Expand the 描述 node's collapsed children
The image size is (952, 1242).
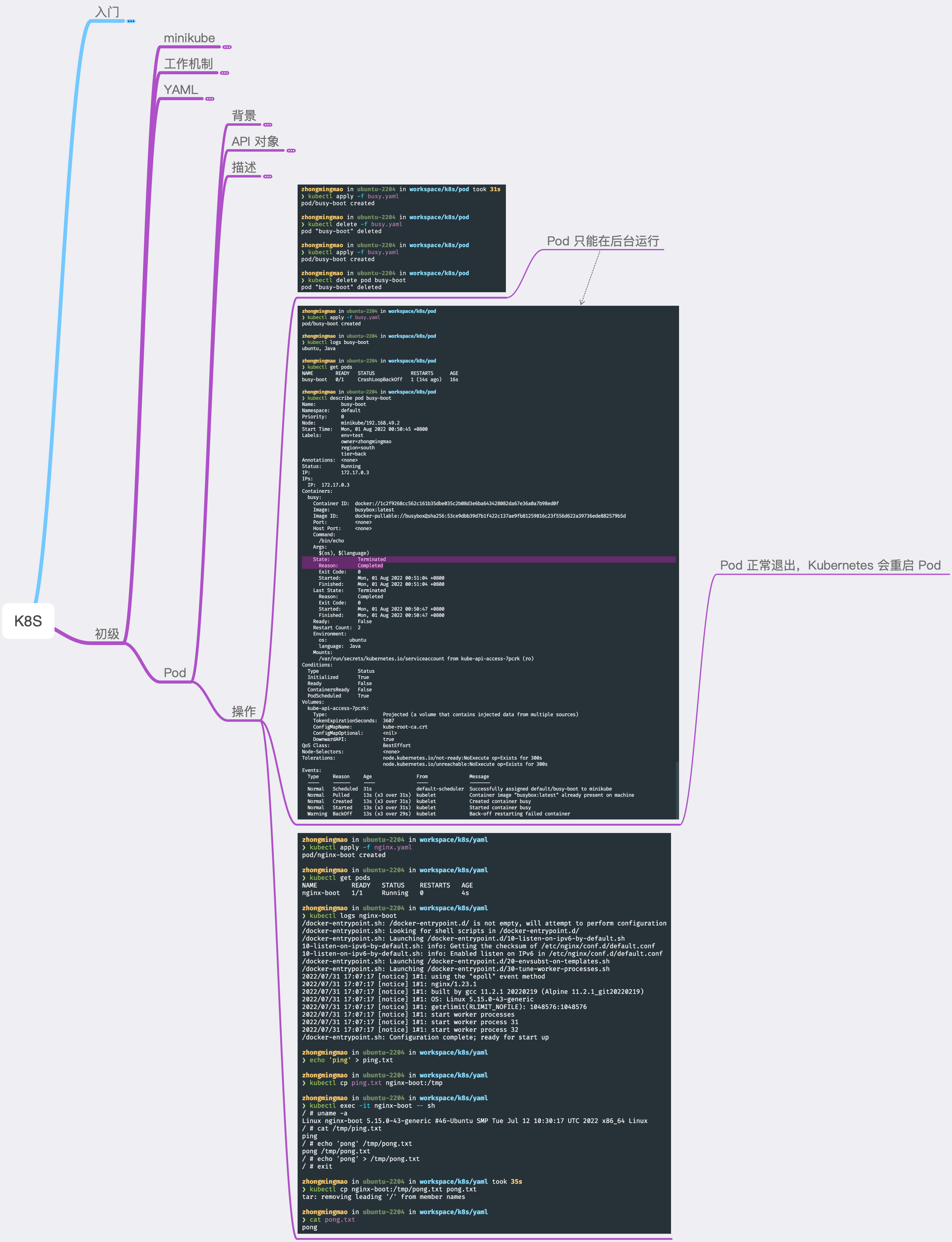[267, 176]
